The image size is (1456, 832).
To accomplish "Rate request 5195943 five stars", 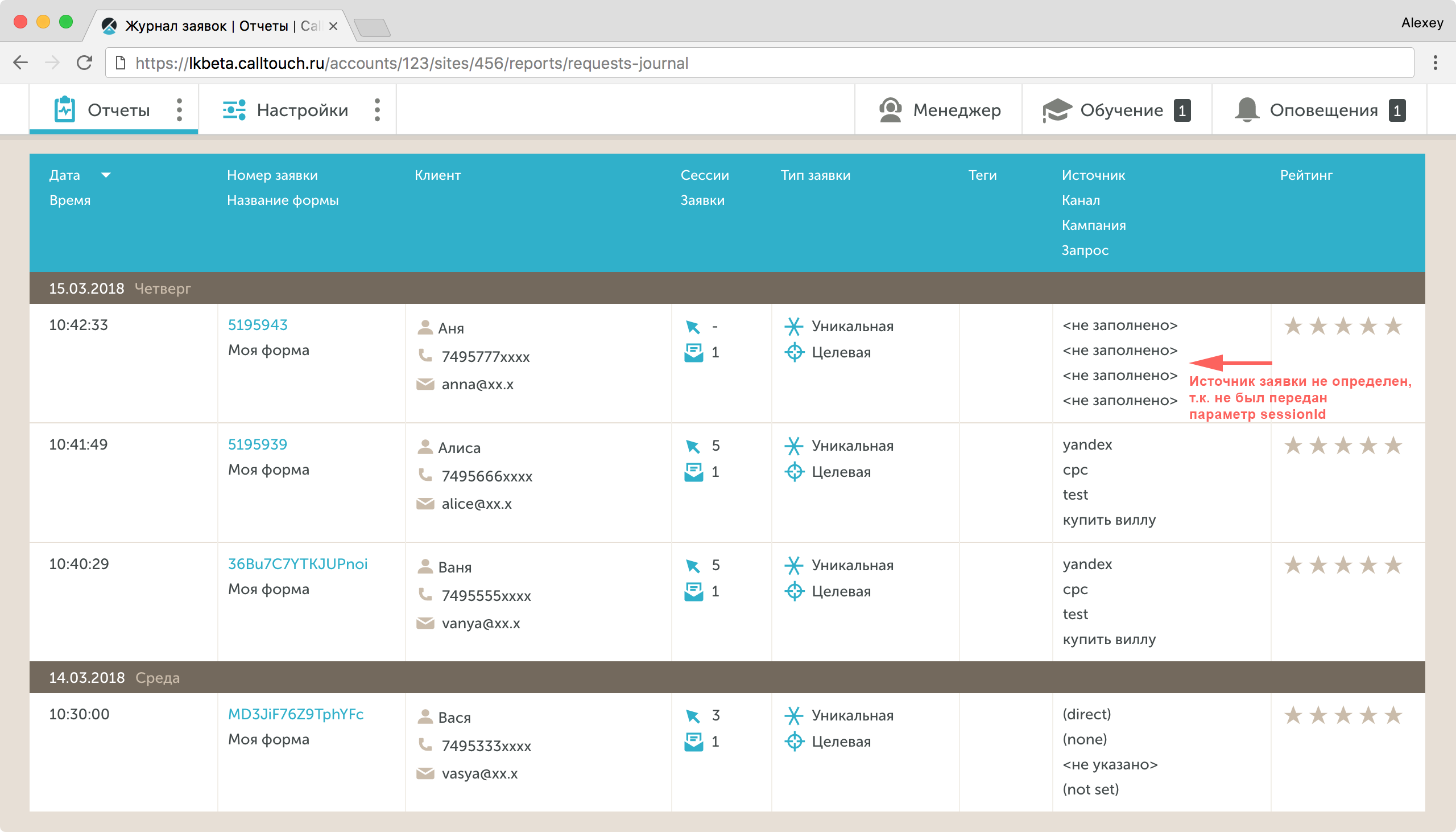I will coord(1393,326).
